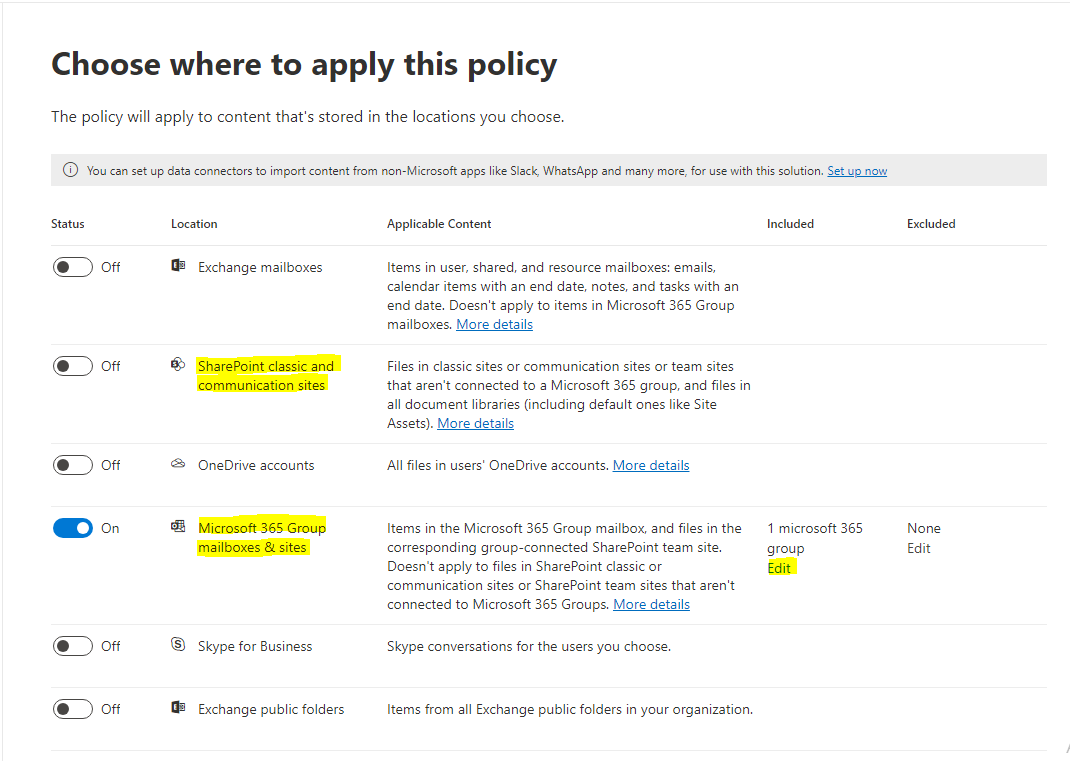Select the Microsoft 365 Group mailboxes & sites label
Viewport: 1070px width, 761px height.
262,537
